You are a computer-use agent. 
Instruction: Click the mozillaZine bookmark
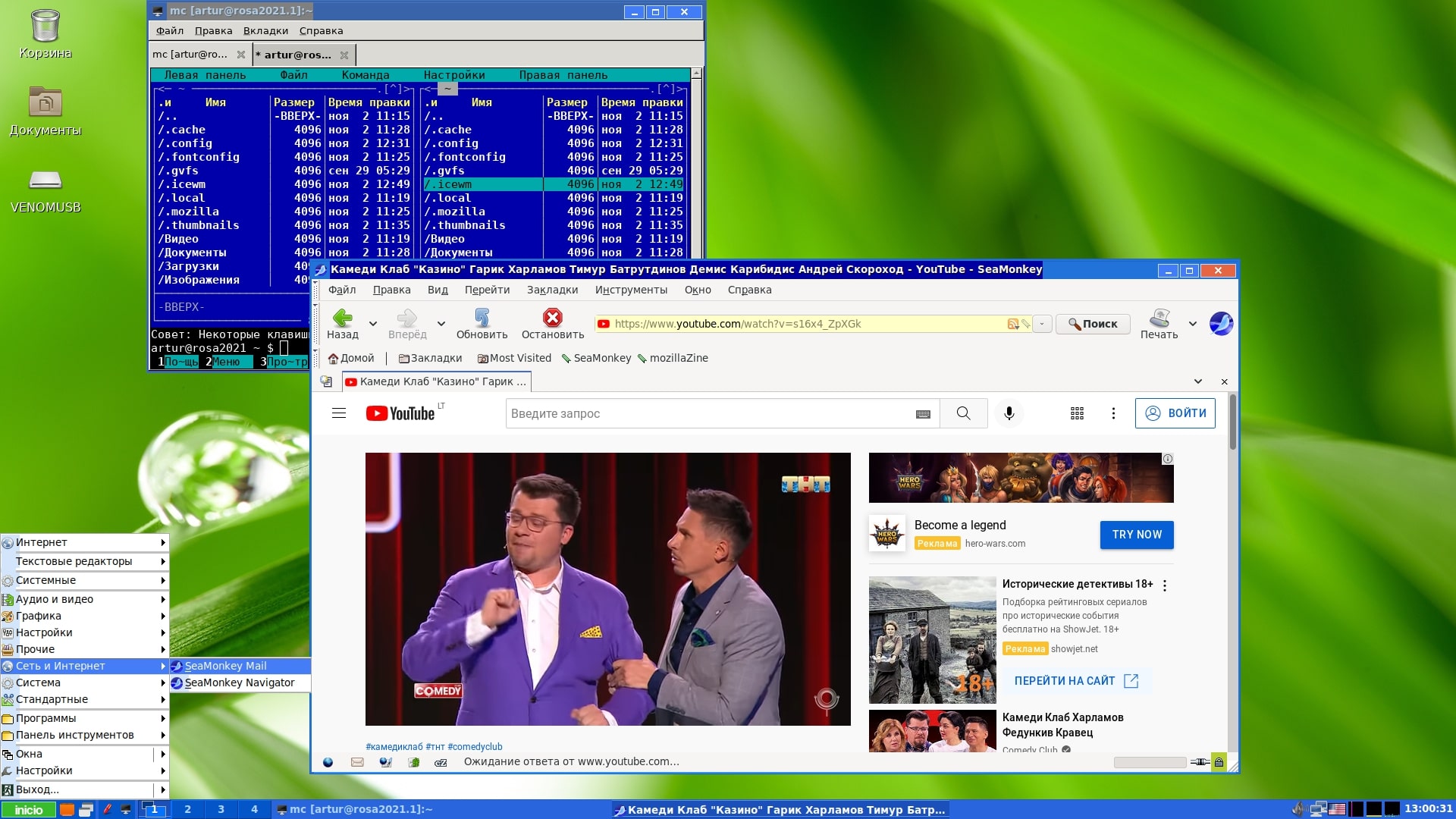pos(673,358)
